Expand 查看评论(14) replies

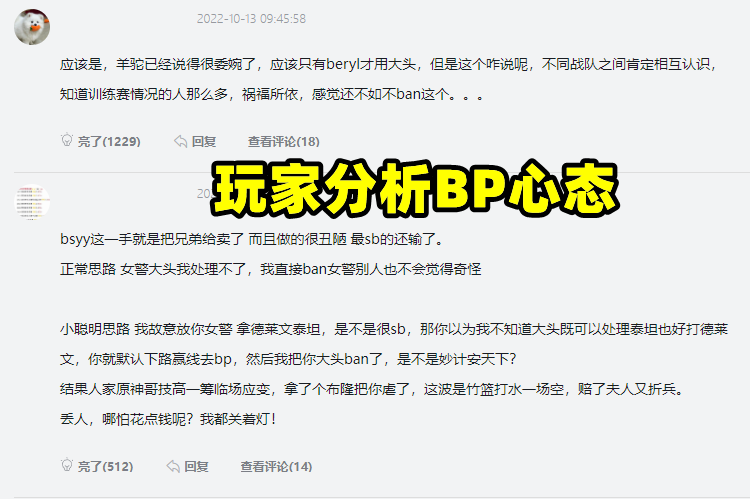276,466
